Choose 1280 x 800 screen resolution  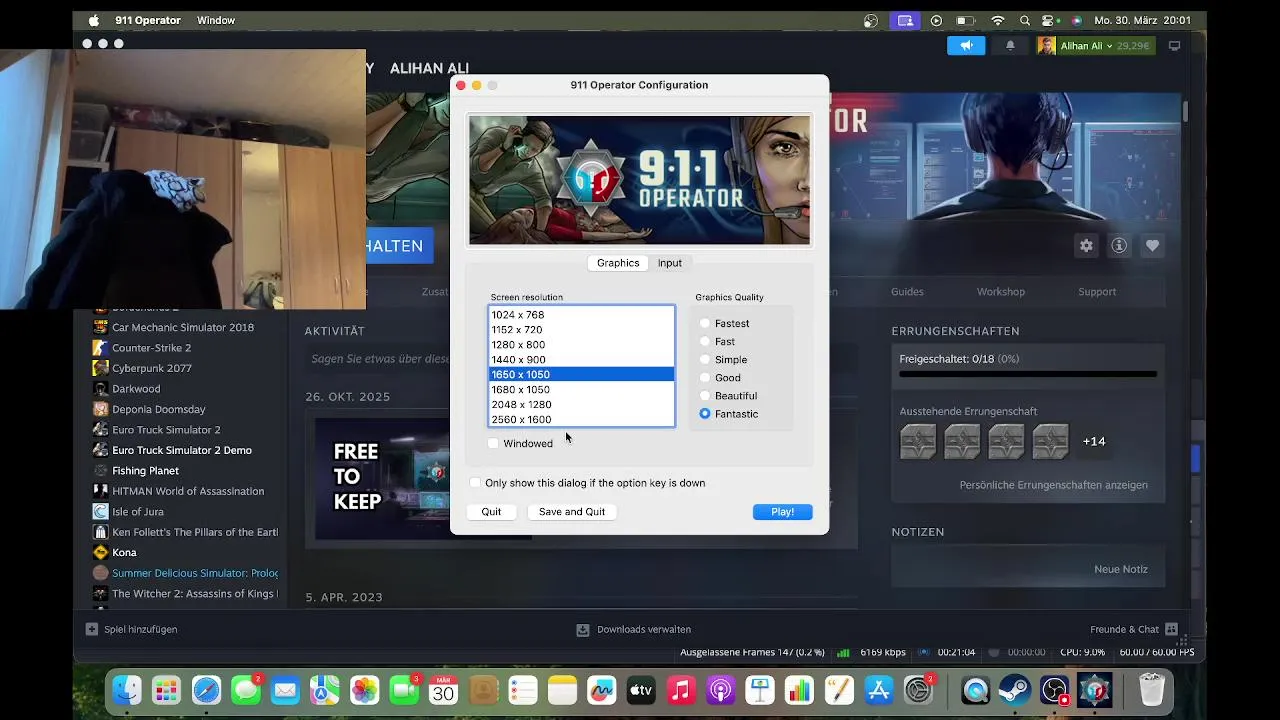pos(582,344)
